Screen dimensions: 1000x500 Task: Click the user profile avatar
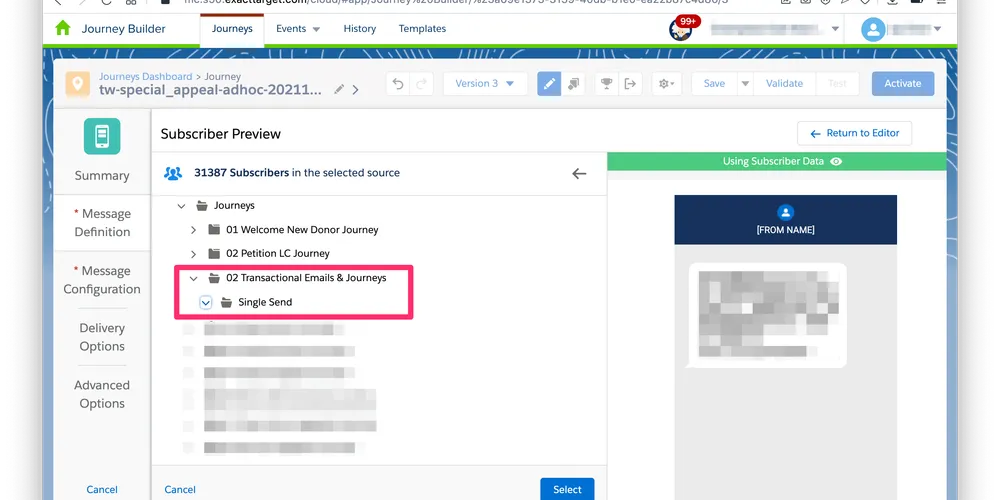coord(873,29)
